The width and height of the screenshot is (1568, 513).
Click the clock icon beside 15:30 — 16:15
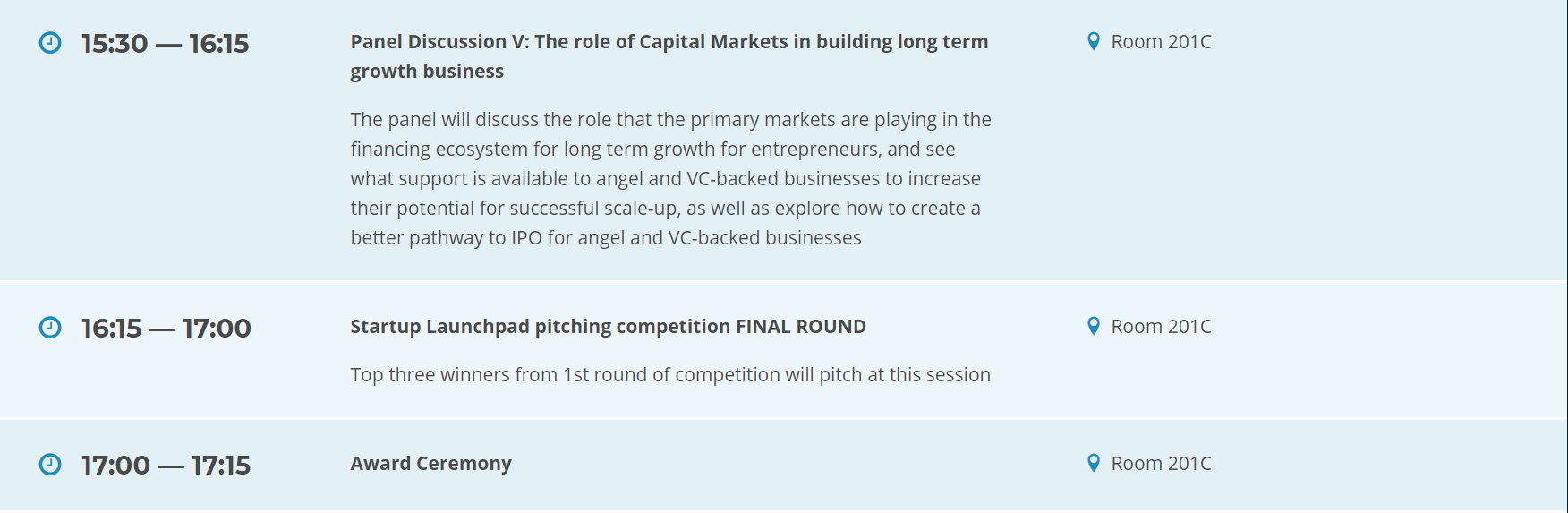50,42
